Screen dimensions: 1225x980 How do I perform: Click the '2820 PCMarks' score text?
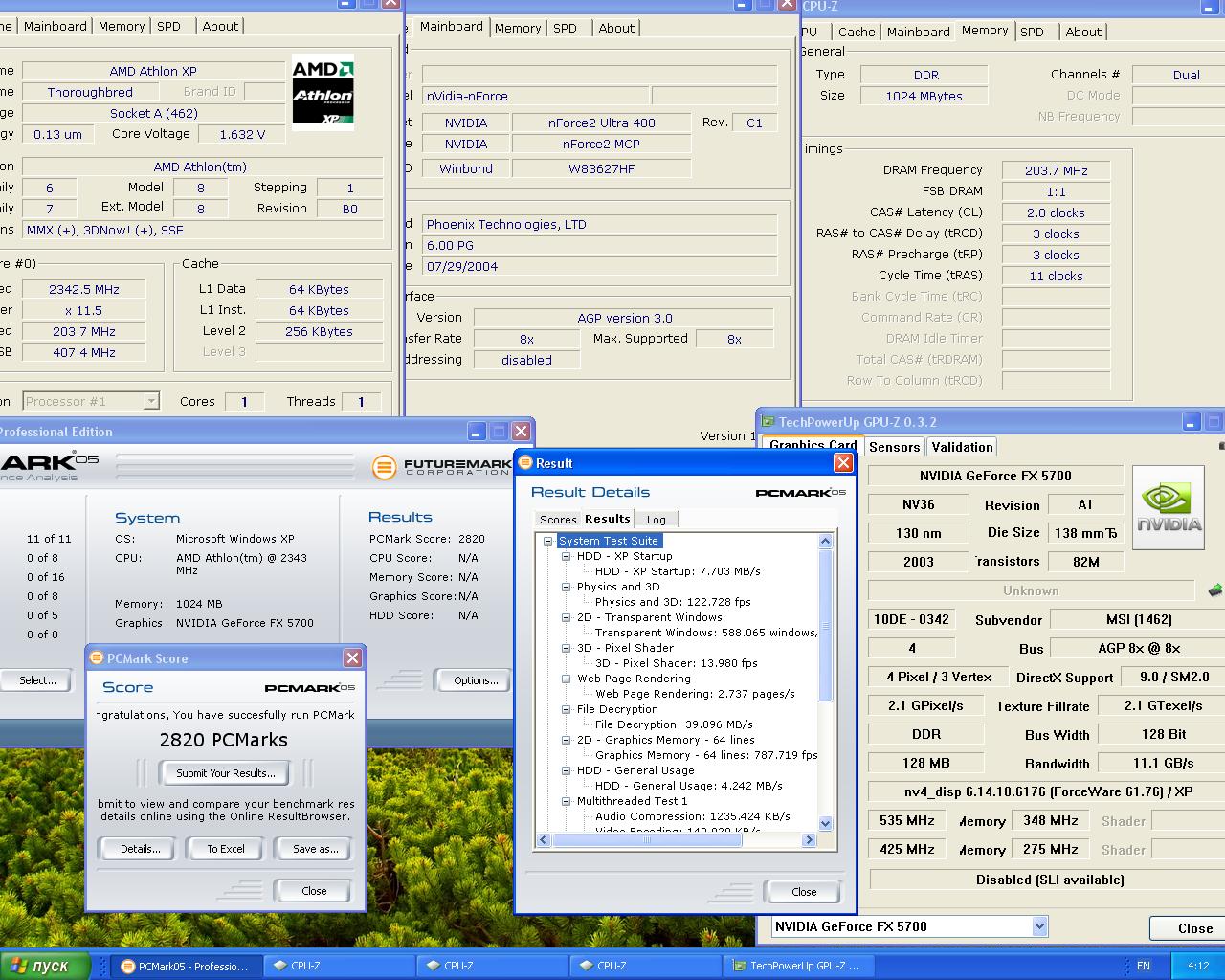pos(223,740)
